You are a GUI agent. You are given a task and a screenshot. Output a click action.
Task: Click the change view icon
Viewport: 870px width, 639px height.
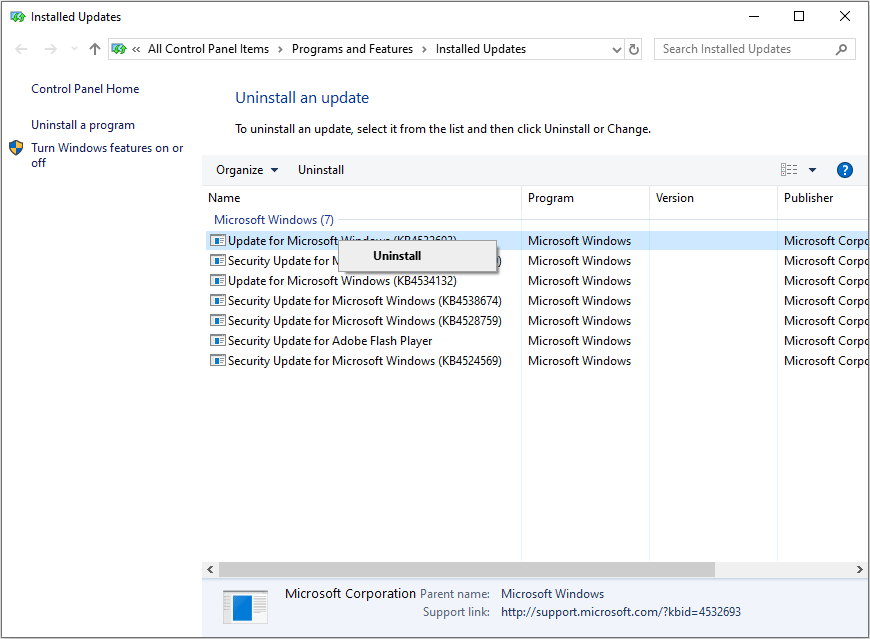[x=788, y=170]
